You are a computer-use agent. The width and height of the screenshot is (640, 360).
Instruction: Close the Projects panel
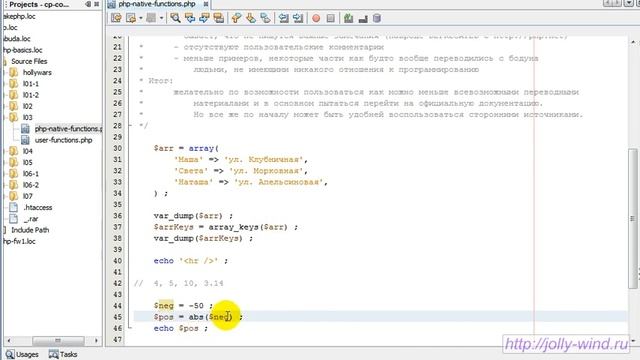pyautogui.click(x=97, y=4)
